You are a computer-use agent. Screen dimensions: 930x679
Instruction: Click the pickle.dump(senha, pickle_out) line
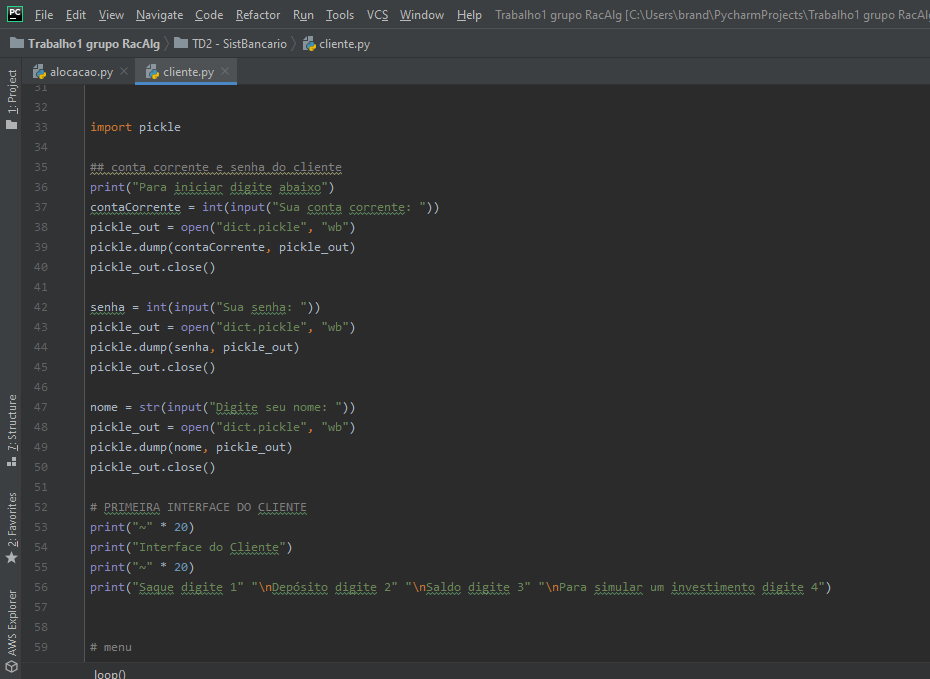(x=195, y=347)
